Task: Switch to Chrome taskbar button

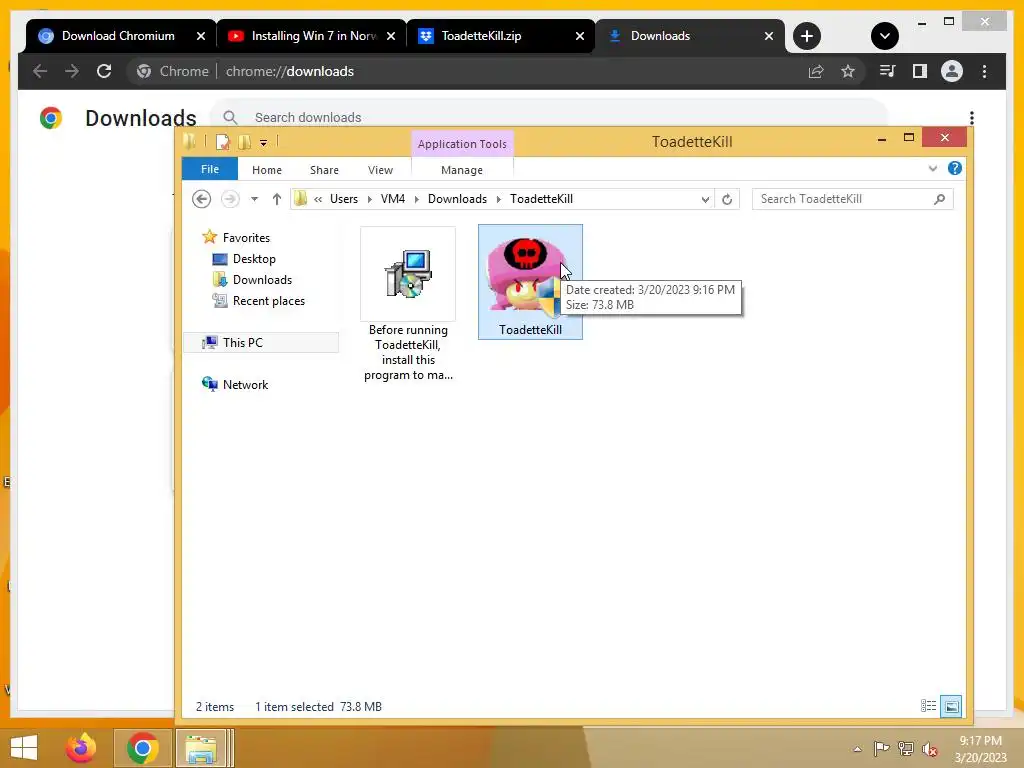Action: point(142,748)
